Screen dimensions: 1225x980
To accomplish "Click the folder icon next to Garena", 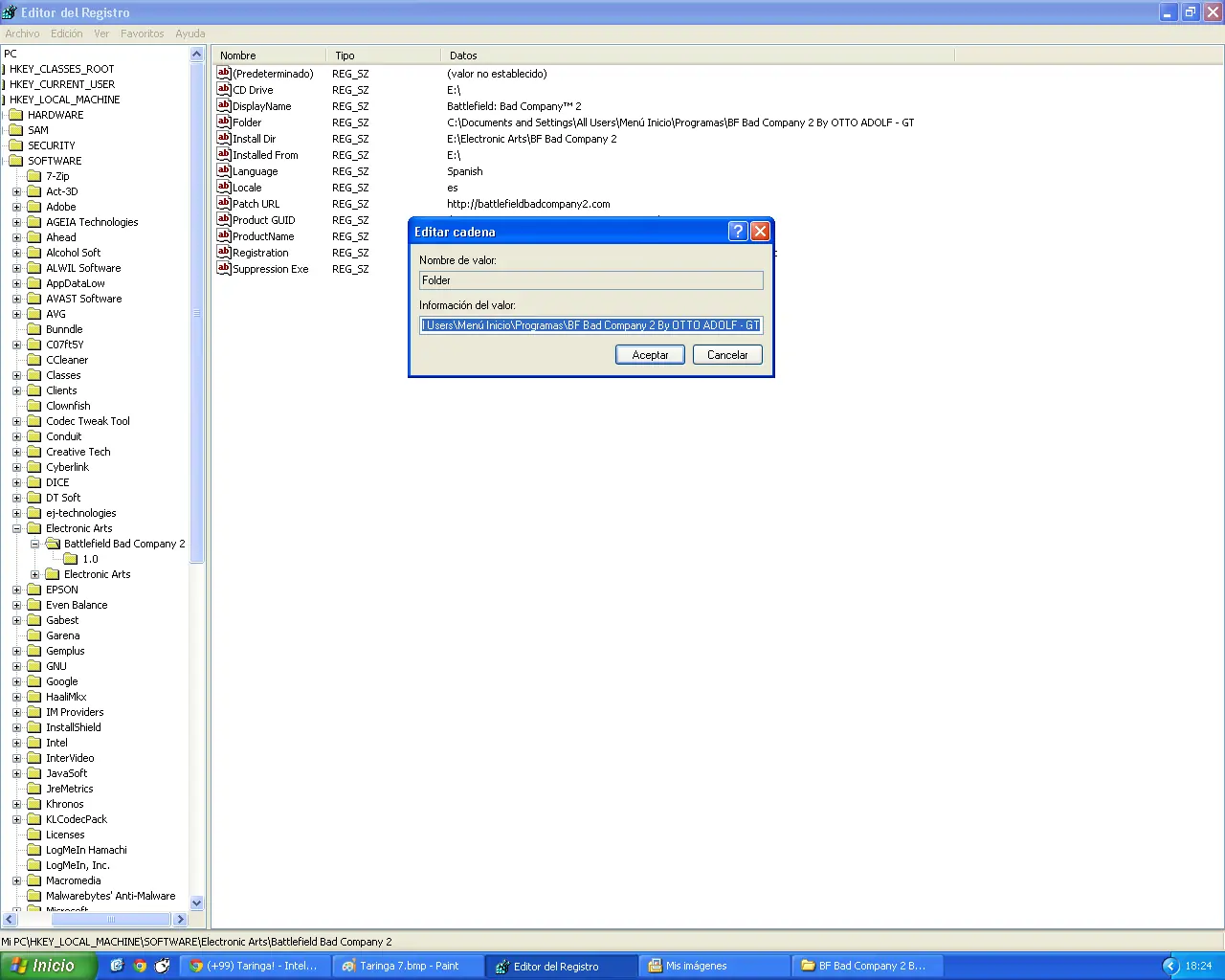I will (34, 635).
